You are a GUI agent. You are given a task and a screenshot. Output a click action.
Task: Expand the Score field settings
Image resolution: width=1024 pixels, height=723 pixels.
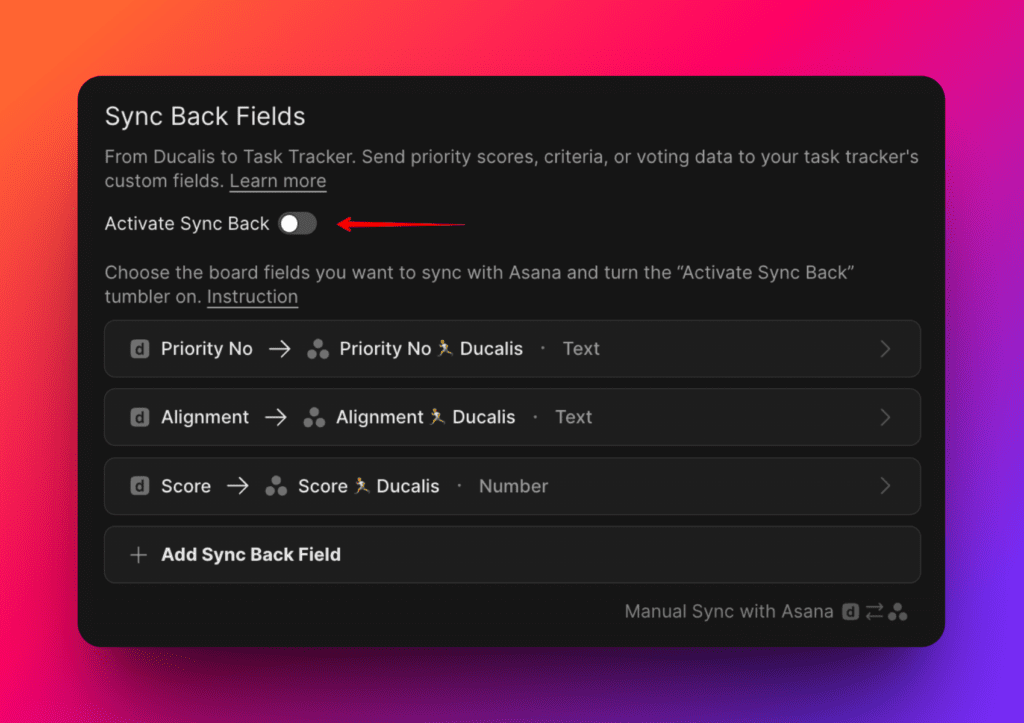click(884, 486)
